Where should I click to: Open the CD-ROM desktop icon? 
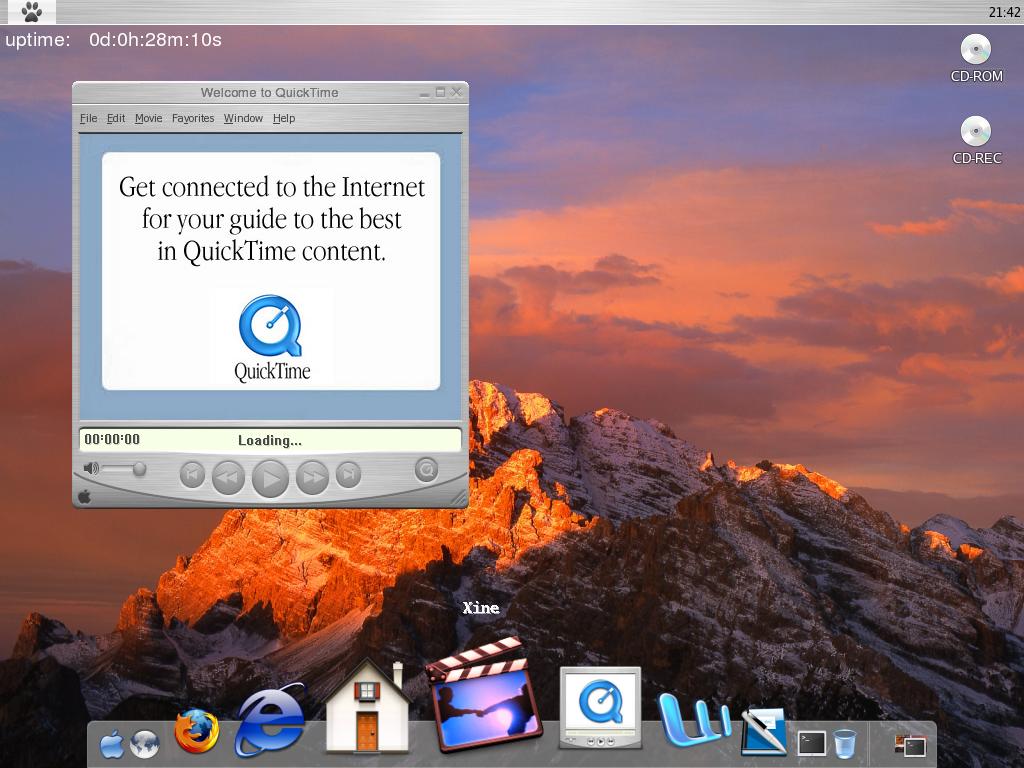(976, 58)
